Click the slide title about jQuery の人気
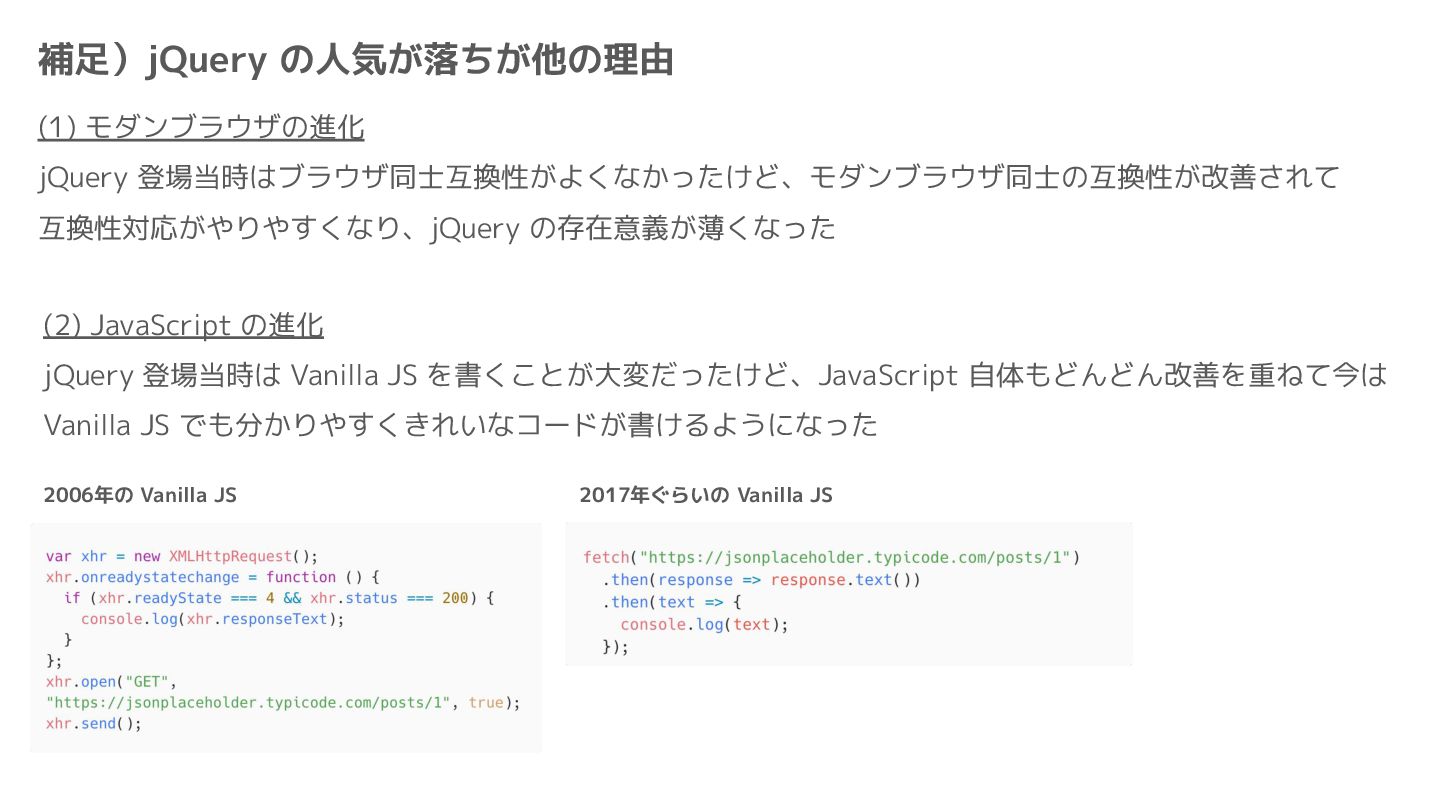The height and width of the screenshot is (810, 1440). click(x=355, y=61)
